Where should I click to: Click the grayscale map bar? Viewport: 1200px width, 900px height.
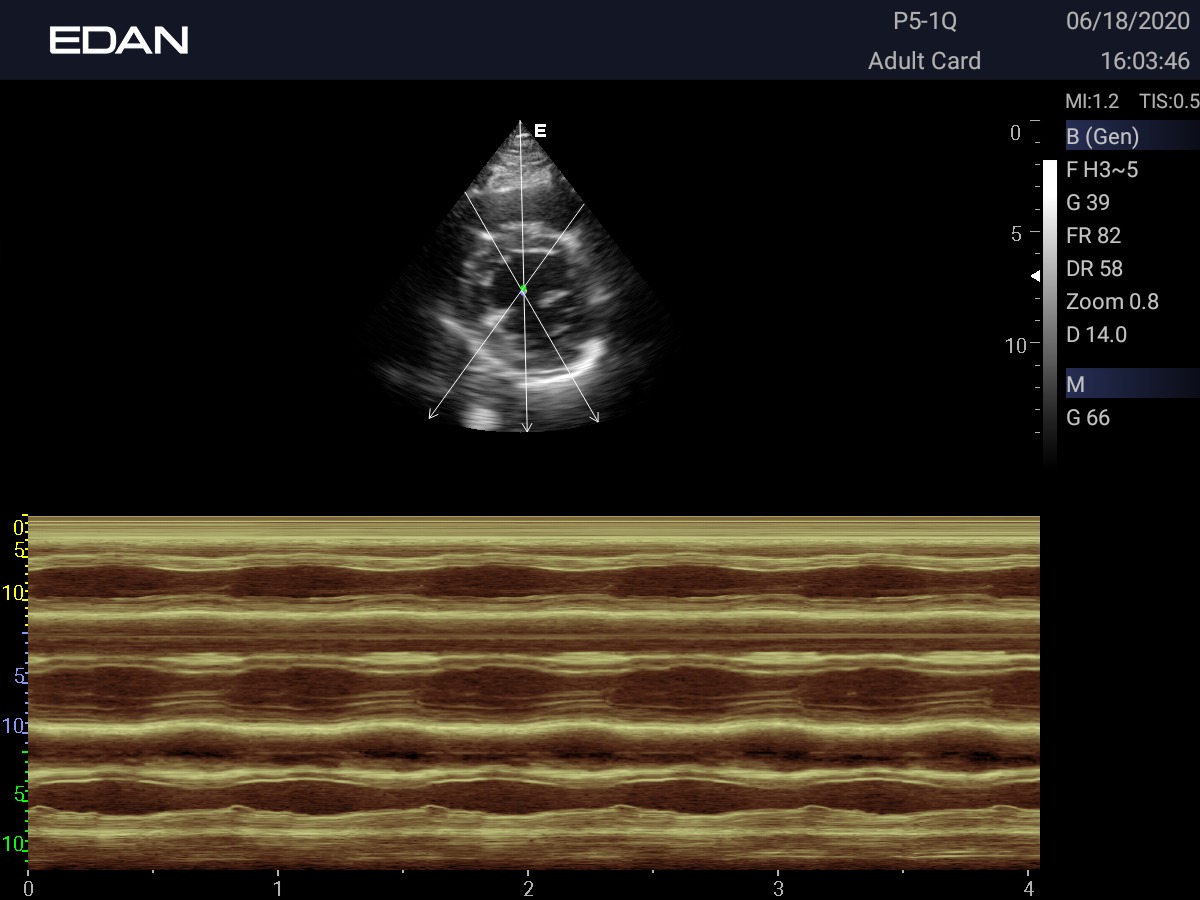1049,310
